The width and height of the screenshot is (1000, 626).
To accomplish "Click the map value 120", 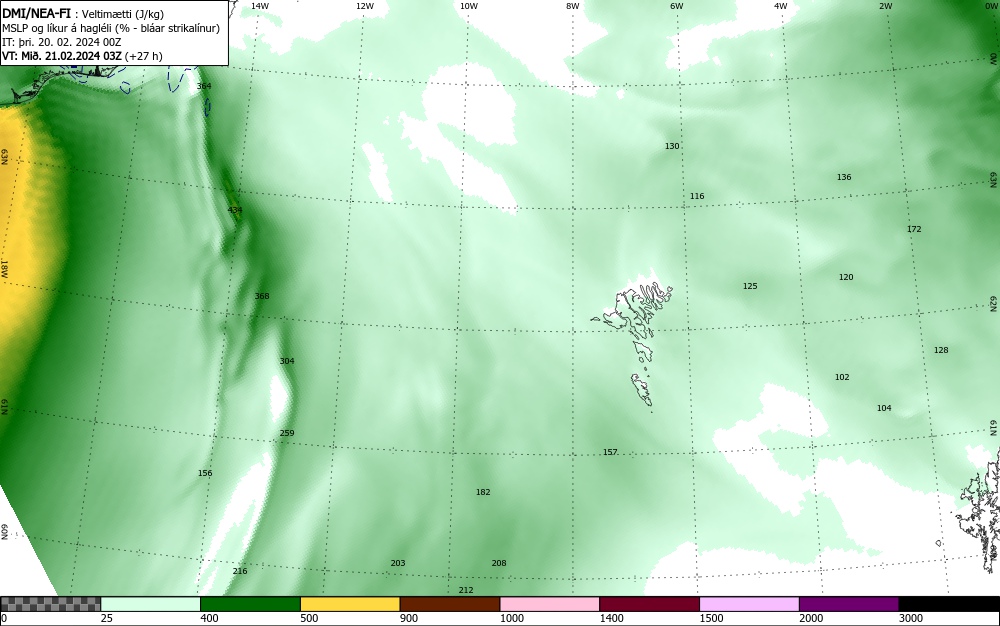I will point(846,277).
